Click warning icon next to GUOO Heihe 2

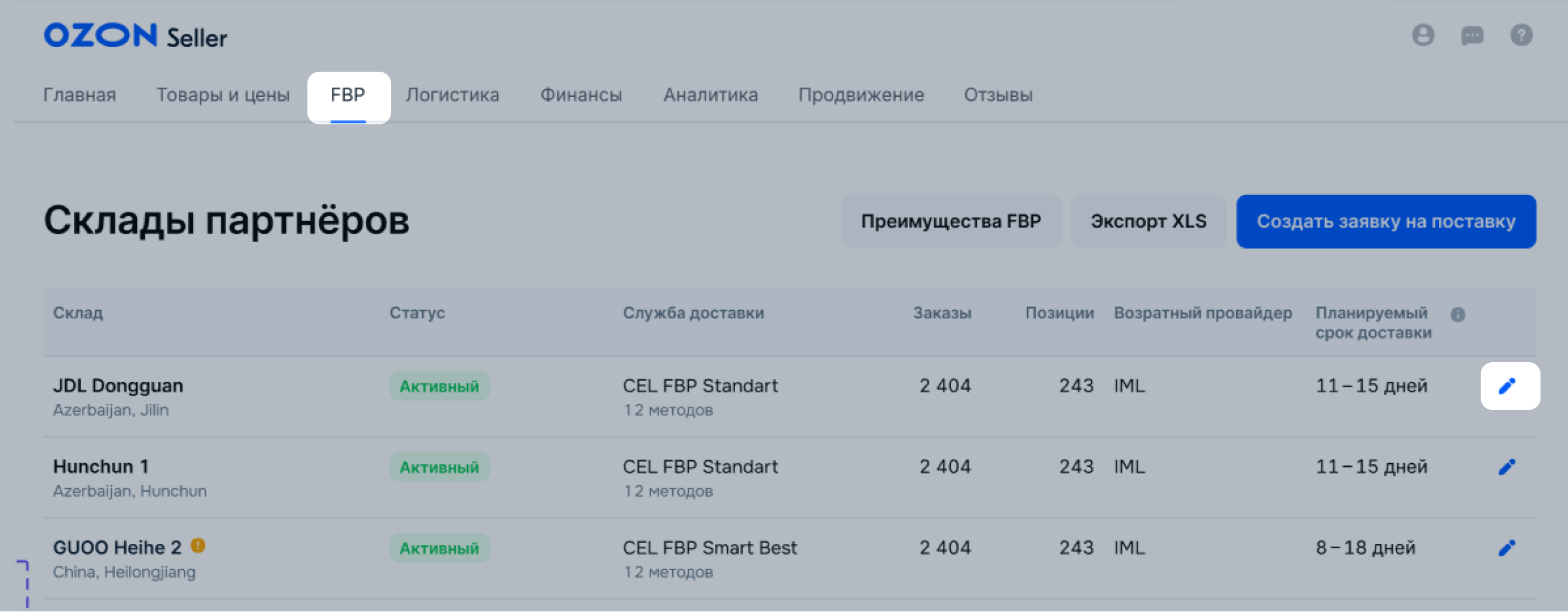pyautogui.click(x=198, y=546)
